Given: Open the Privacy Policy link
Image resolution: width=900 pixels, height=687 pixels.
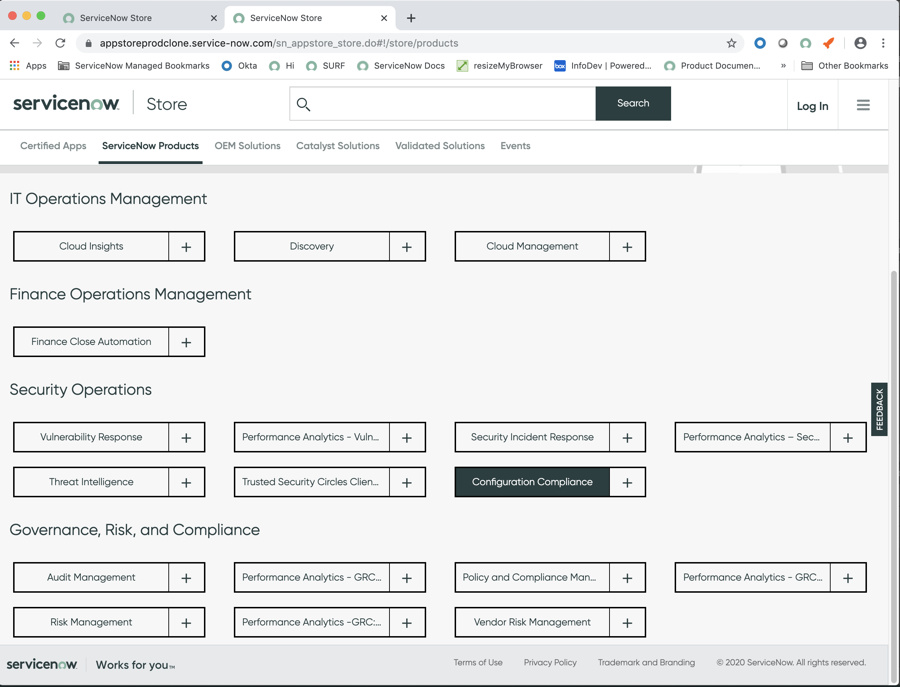Looking at the screenshot, I should 550,662.
